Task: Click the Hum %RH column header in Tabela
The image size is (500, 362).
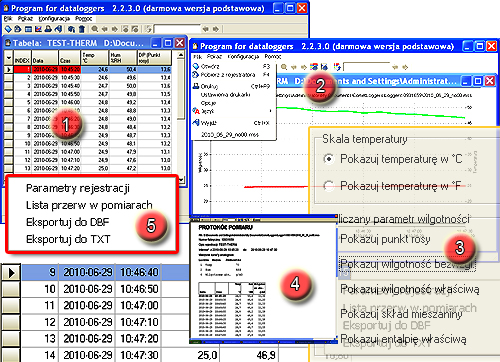Action: pyautogui.click(x=123, y=58)
